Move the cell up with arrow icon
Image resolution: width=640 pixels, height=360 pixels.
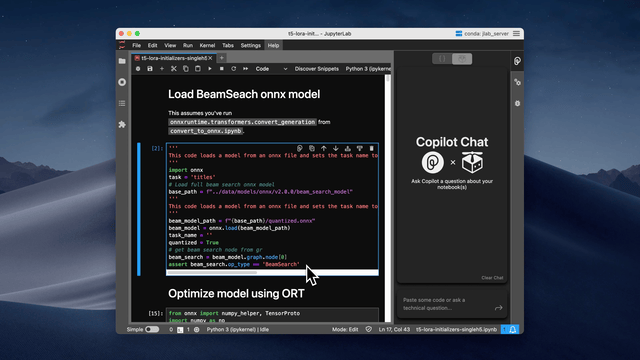tap(324, 149)
